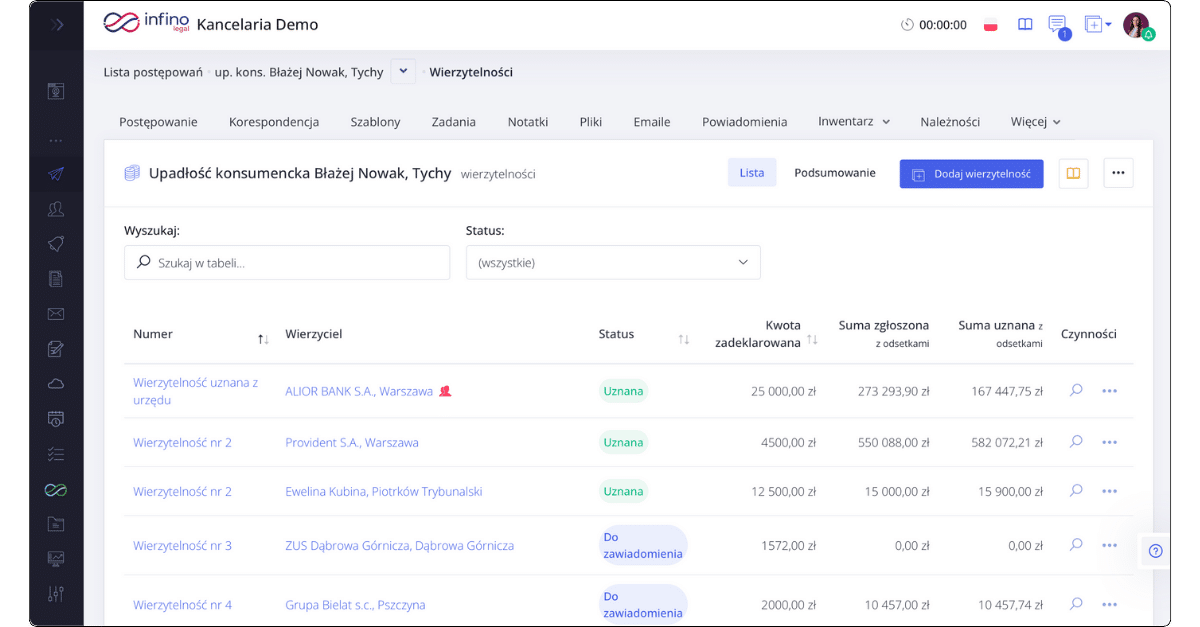The height and width of the screenshot is (627, 1200).
Task: Open the Zadania tab
Action: coord(454,122)
